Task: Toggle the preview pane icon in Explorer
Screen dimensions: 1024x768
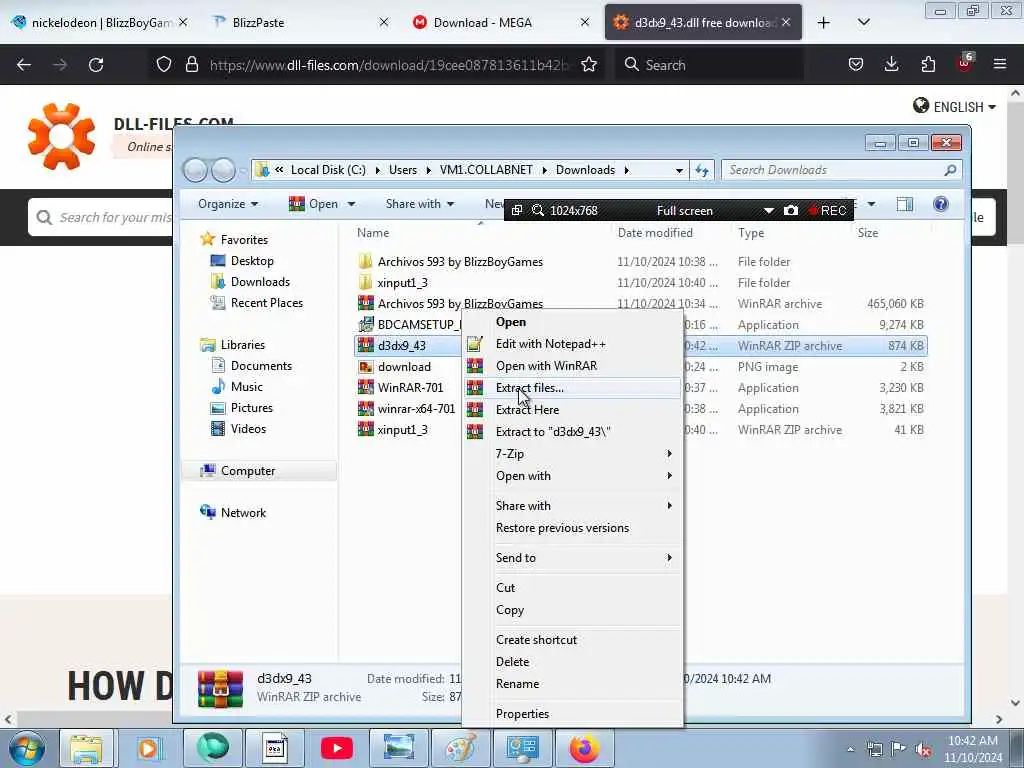Action: click(904, 204)
